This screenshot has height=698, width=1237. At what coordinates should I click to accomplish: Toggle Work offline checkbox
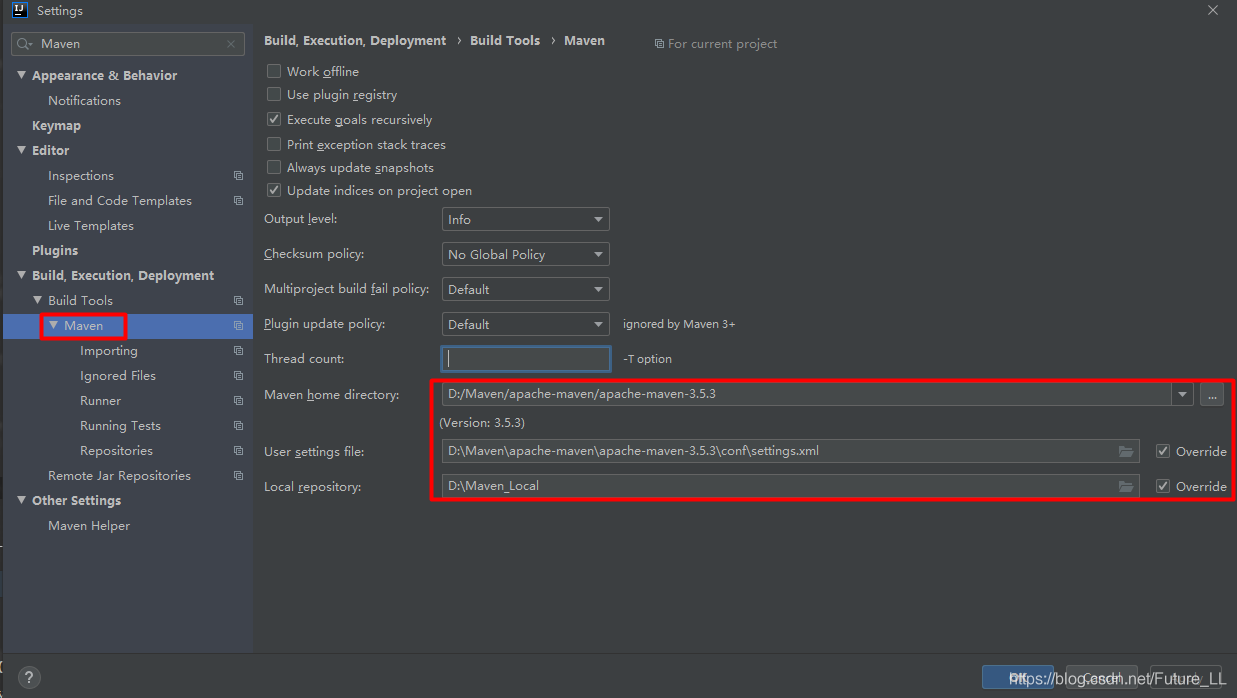274,71
